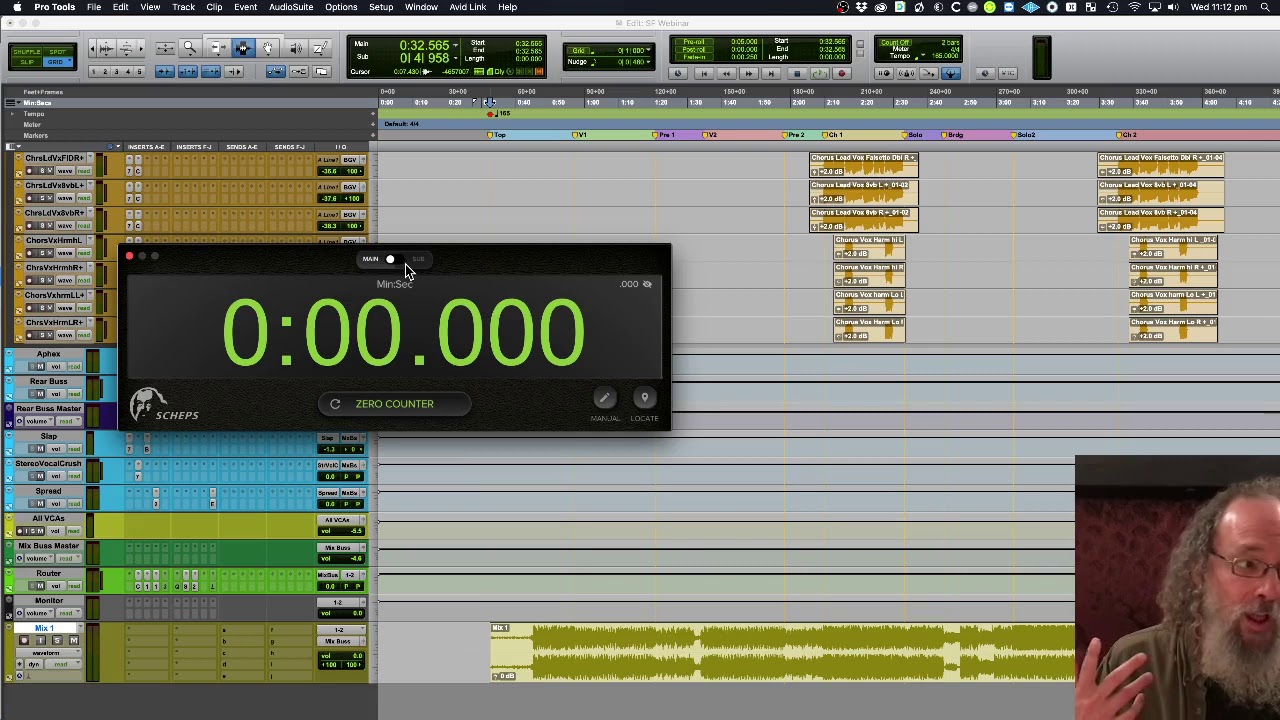Expand the Tempo ruler disclosure triangle
The image size is (1280, 720).
tap(12, 114)
